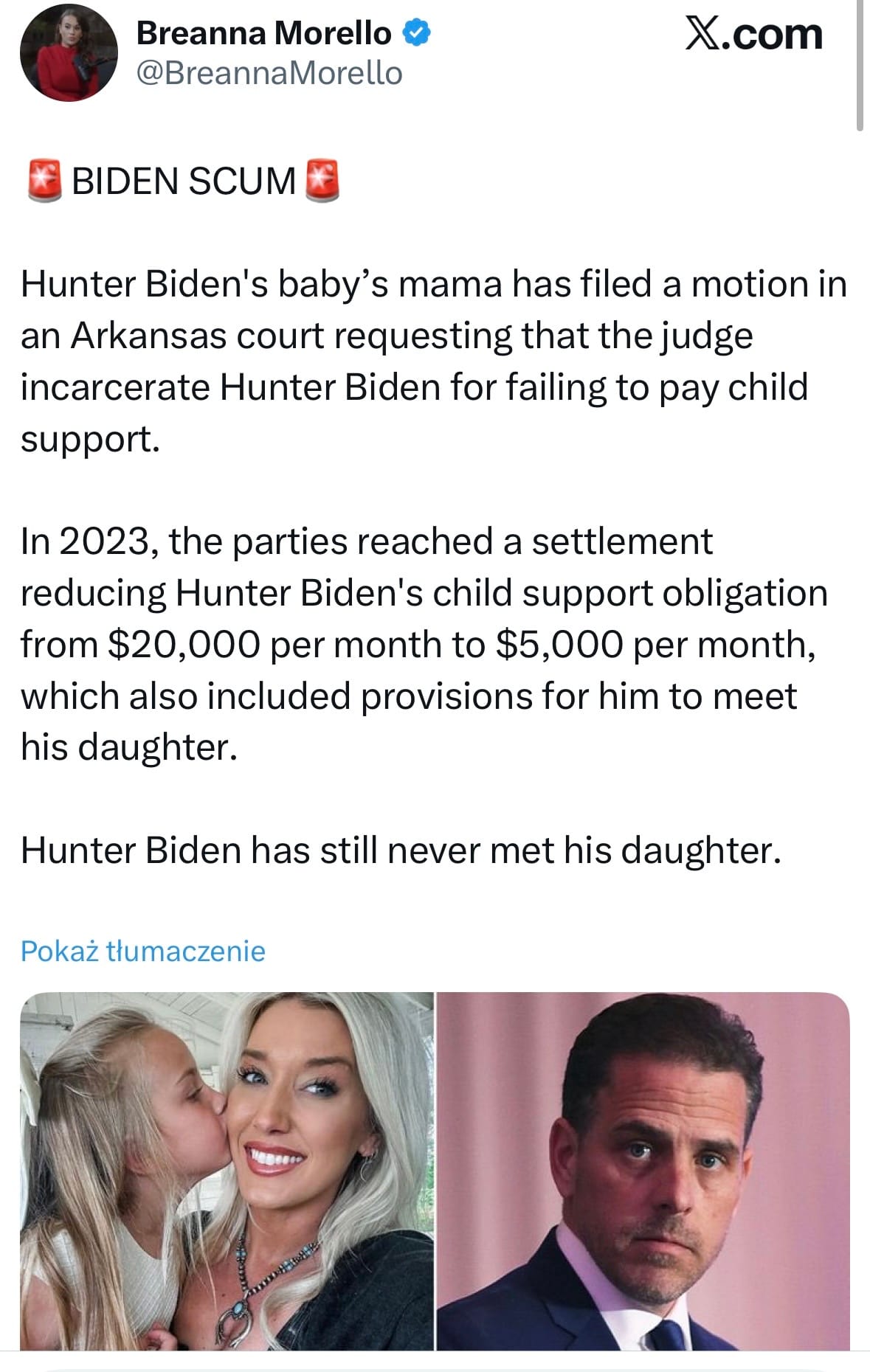
Task: Click the siren emoji after BIDEN SCUM
Action: (x=322, y=181)
